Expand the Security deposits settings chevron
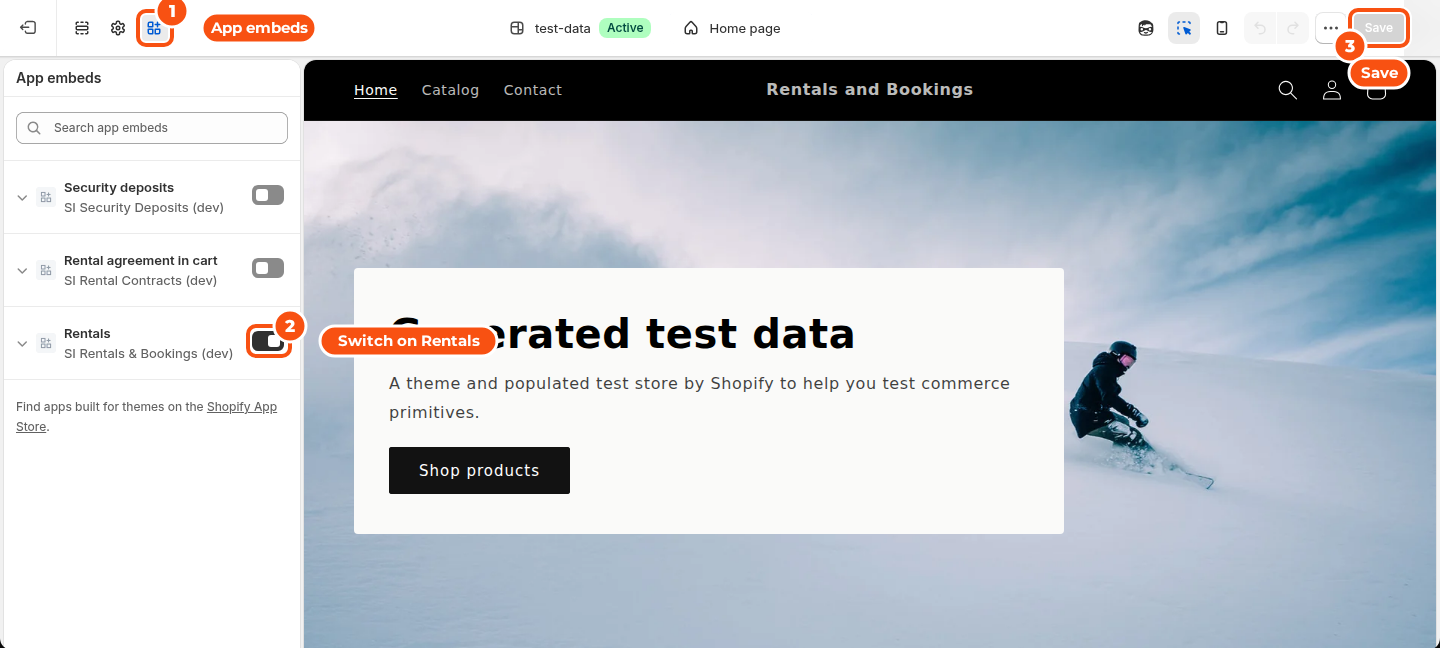Image resolution: width=1440 pixels, height=648 pixels. pos(22,198)
